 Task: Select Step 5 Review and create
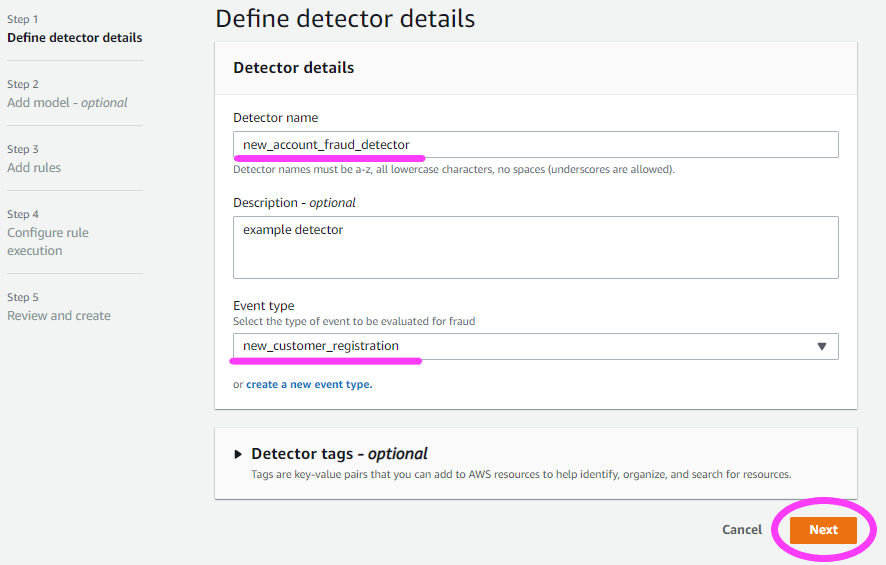[59, 315]
